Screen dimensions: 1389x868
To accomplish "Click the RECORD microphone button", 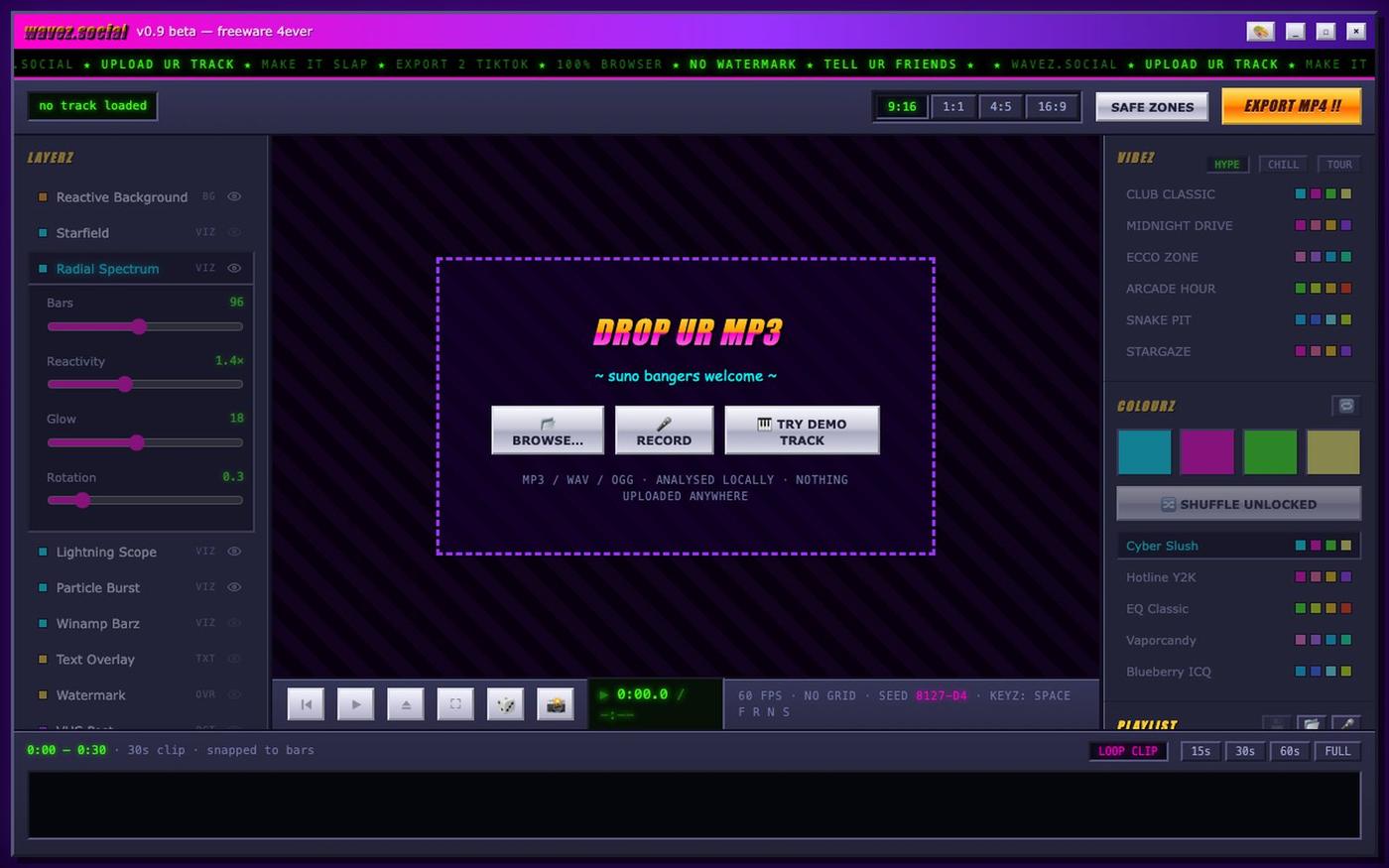I will 664,431.
